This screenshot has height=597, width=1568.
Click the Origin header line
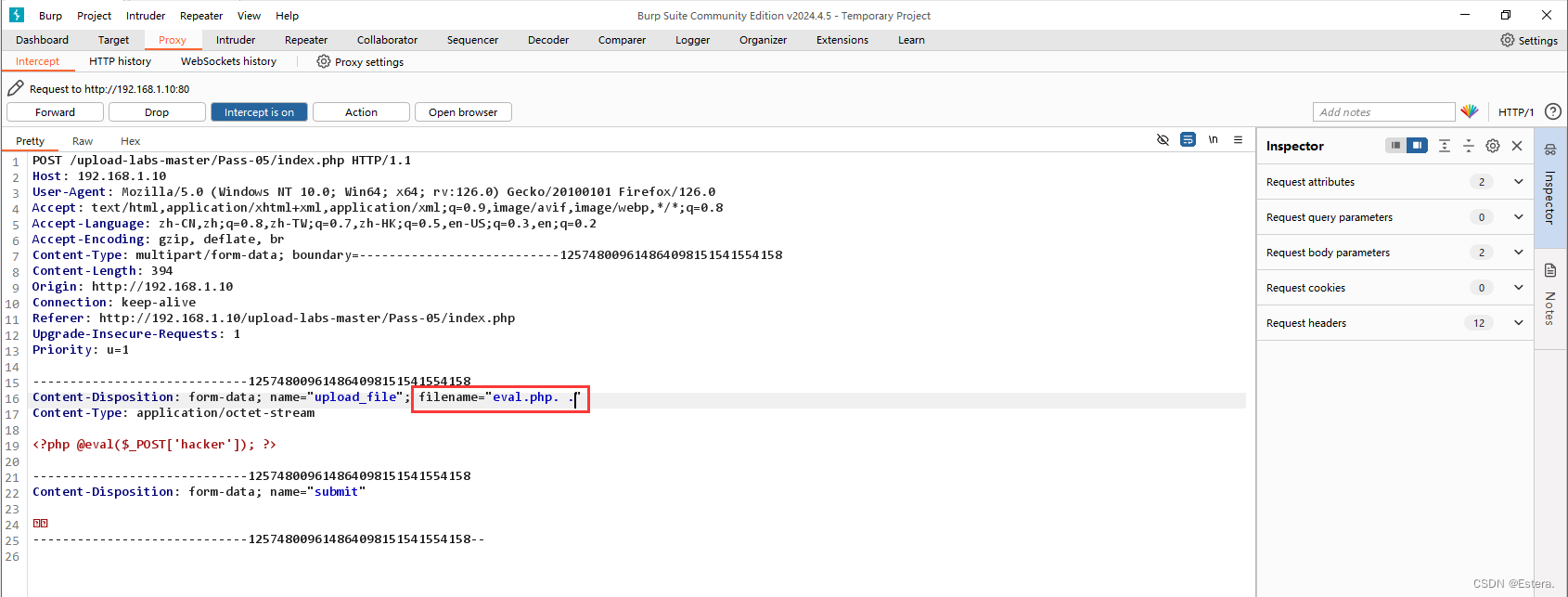pos(133,287)
